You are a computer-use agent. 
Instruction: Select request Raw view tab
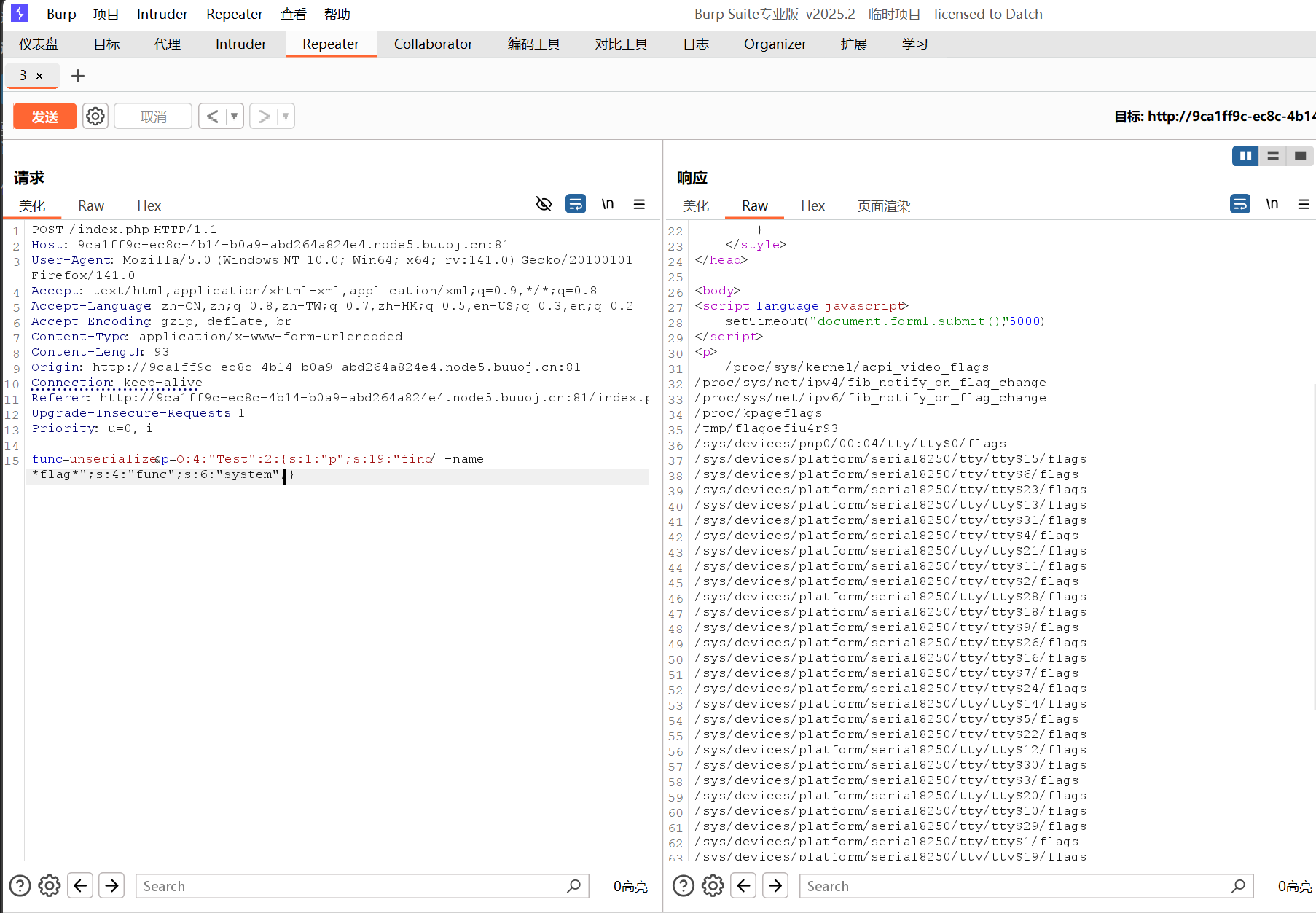[x=91, y=205]
